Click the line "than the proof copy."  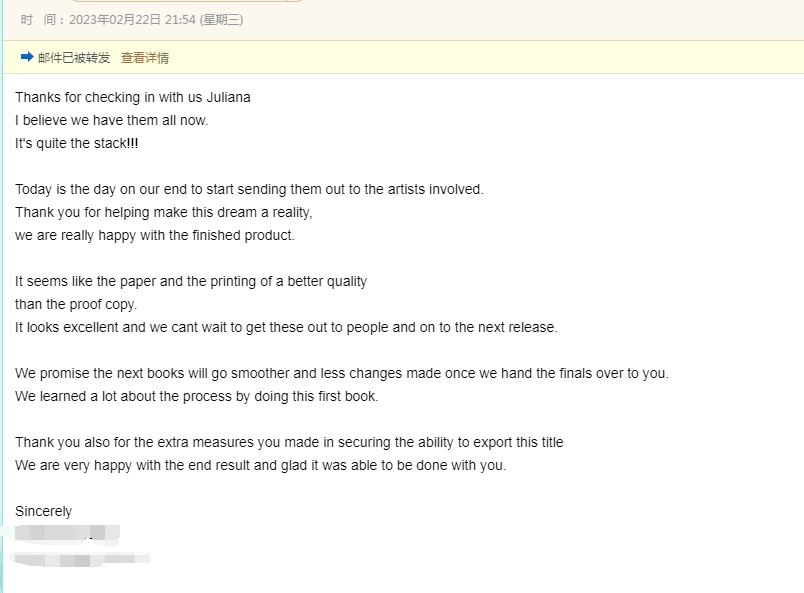click(76, 305)
